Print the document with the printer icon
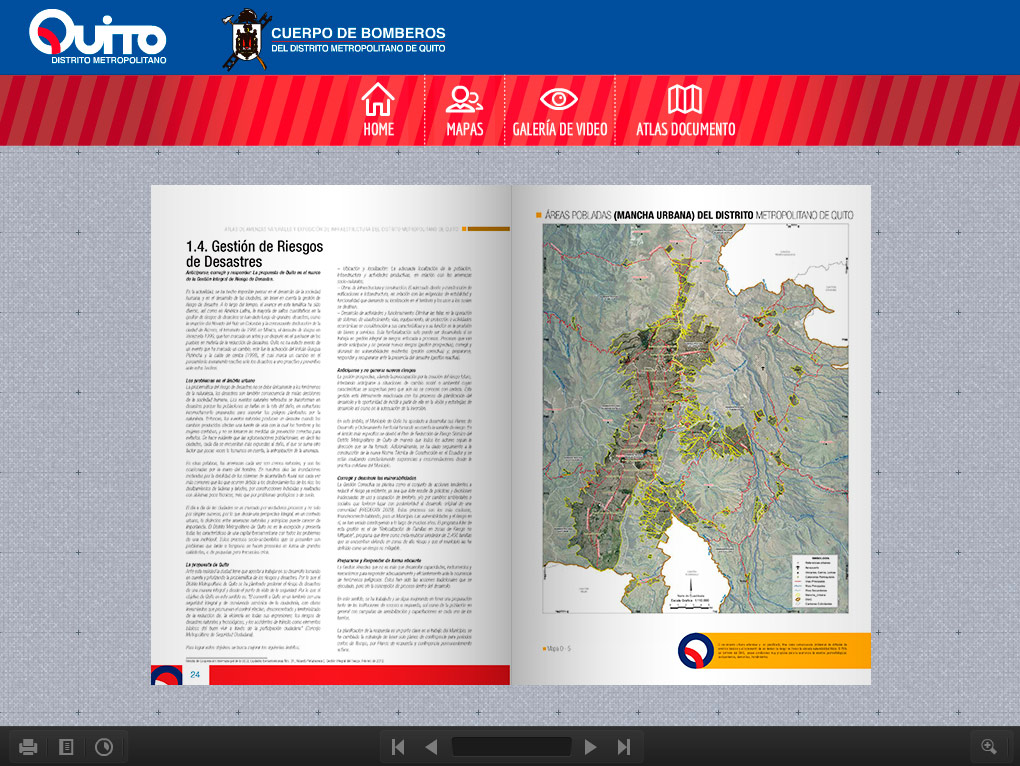1020x766 pixels. [x=28, y=746]
